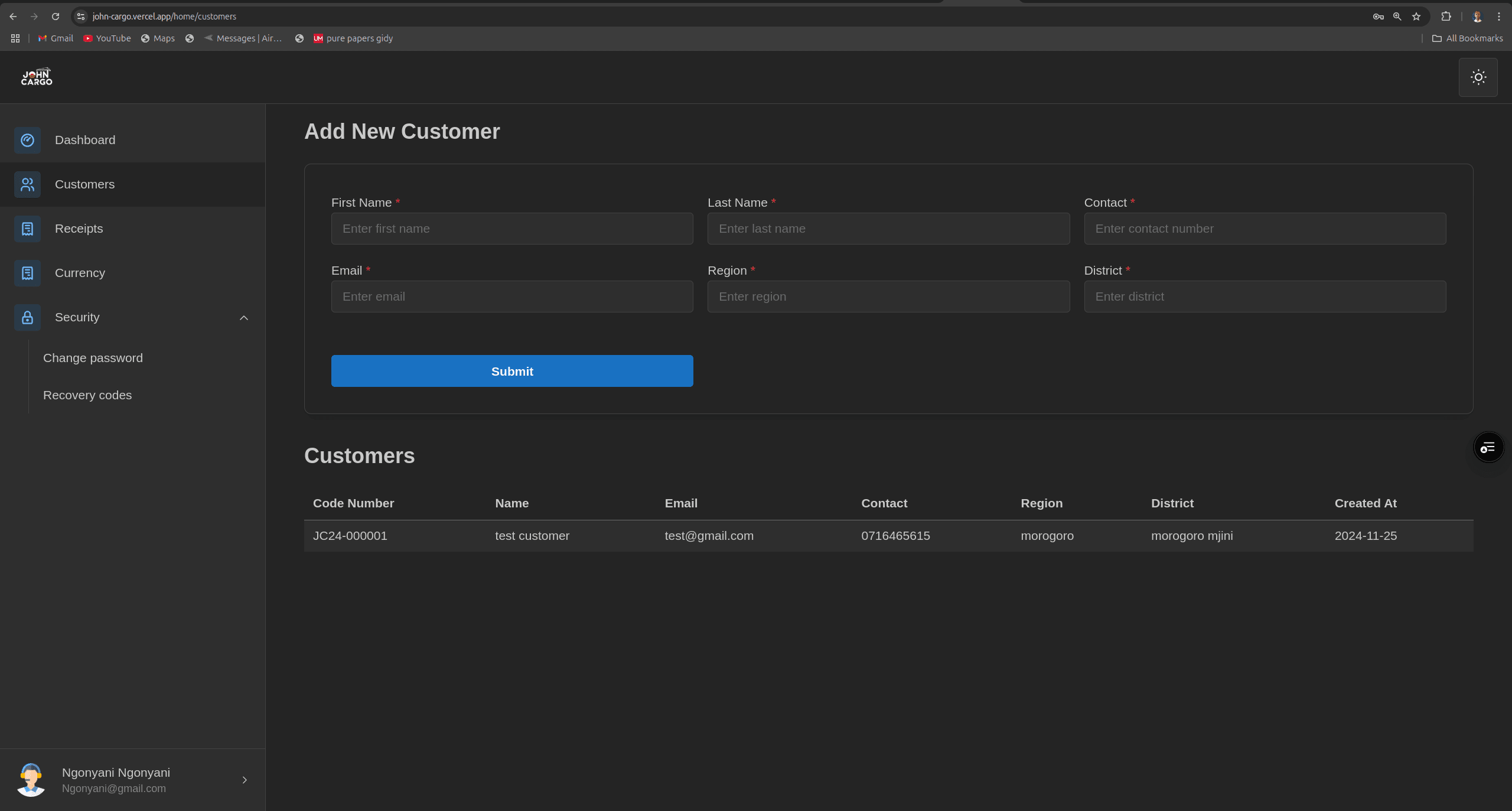Click the floating settings icon on the right edge

coord(1488,447)
